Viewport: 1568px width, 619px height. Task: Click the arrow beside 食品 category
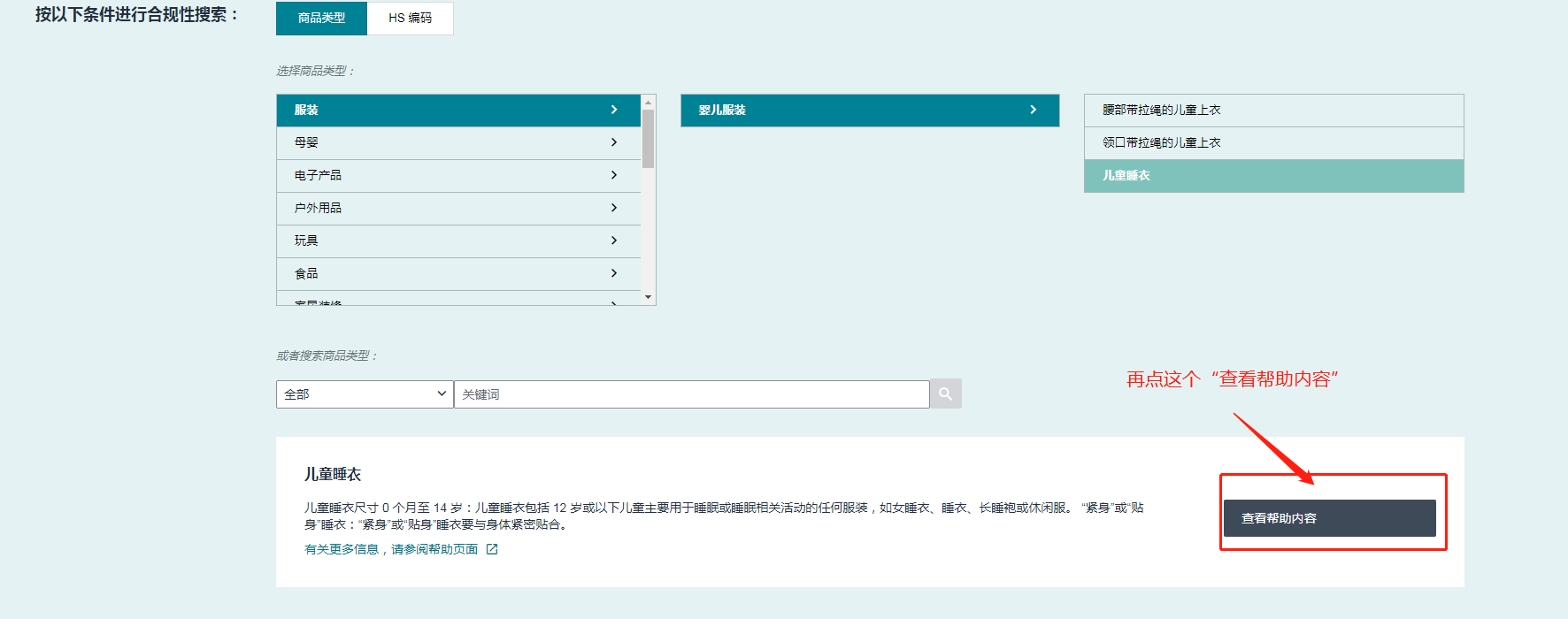tap(614, 273)
